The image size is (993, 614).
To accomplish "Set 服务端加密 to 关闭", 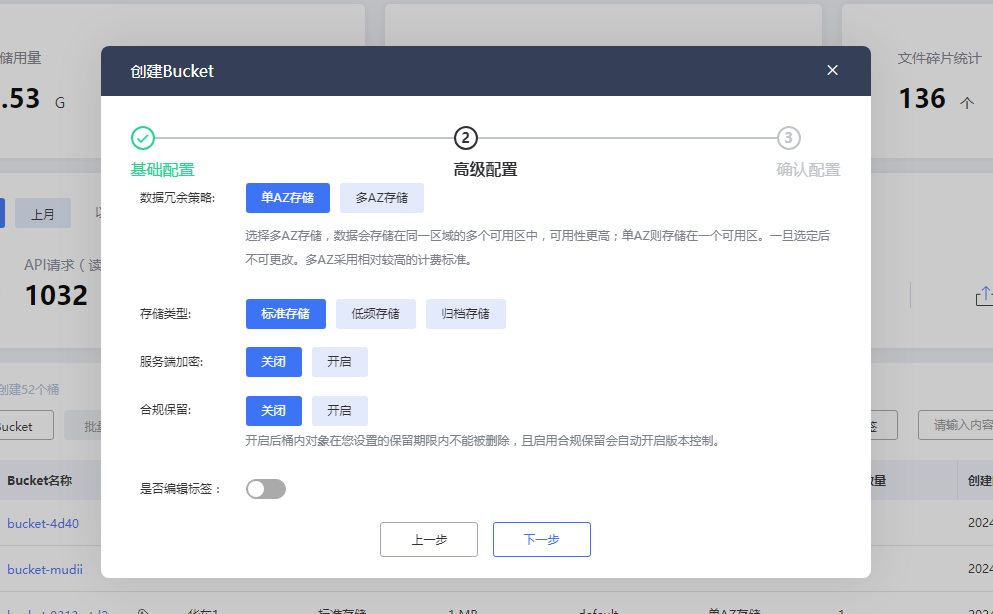I will tap(274, 362).
